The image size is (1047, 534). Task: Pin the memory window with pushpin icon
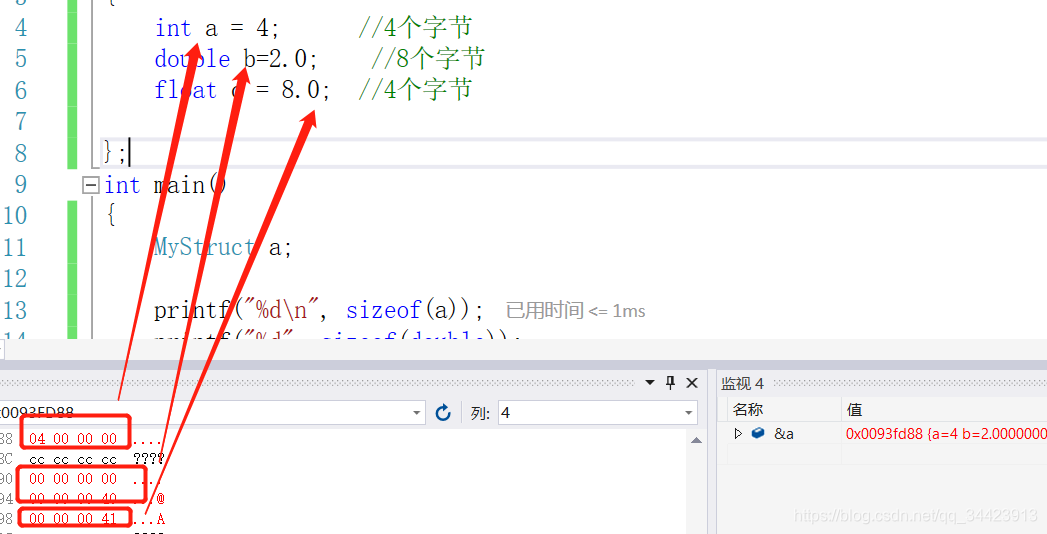point(671,382)
